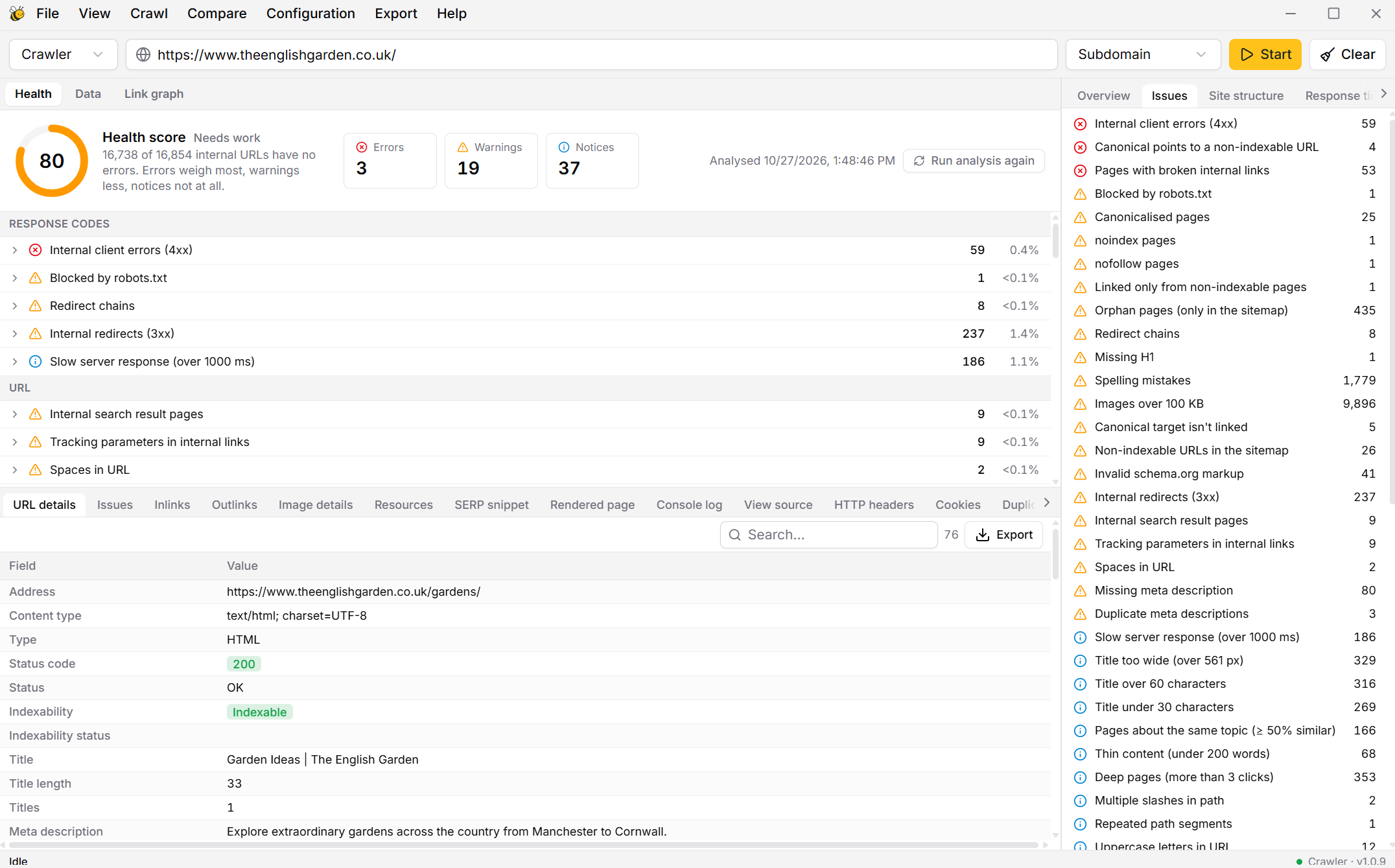Select the Spelling mistakes issue row

coord(1225,381)
